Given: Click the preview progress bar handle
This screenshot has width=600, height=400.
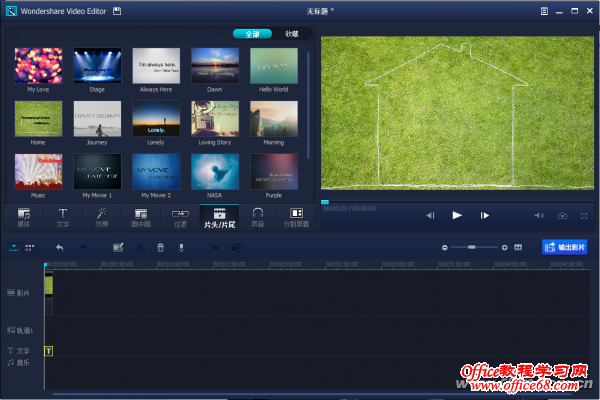Looking at the screenshot, I should [x=325, y=202].
